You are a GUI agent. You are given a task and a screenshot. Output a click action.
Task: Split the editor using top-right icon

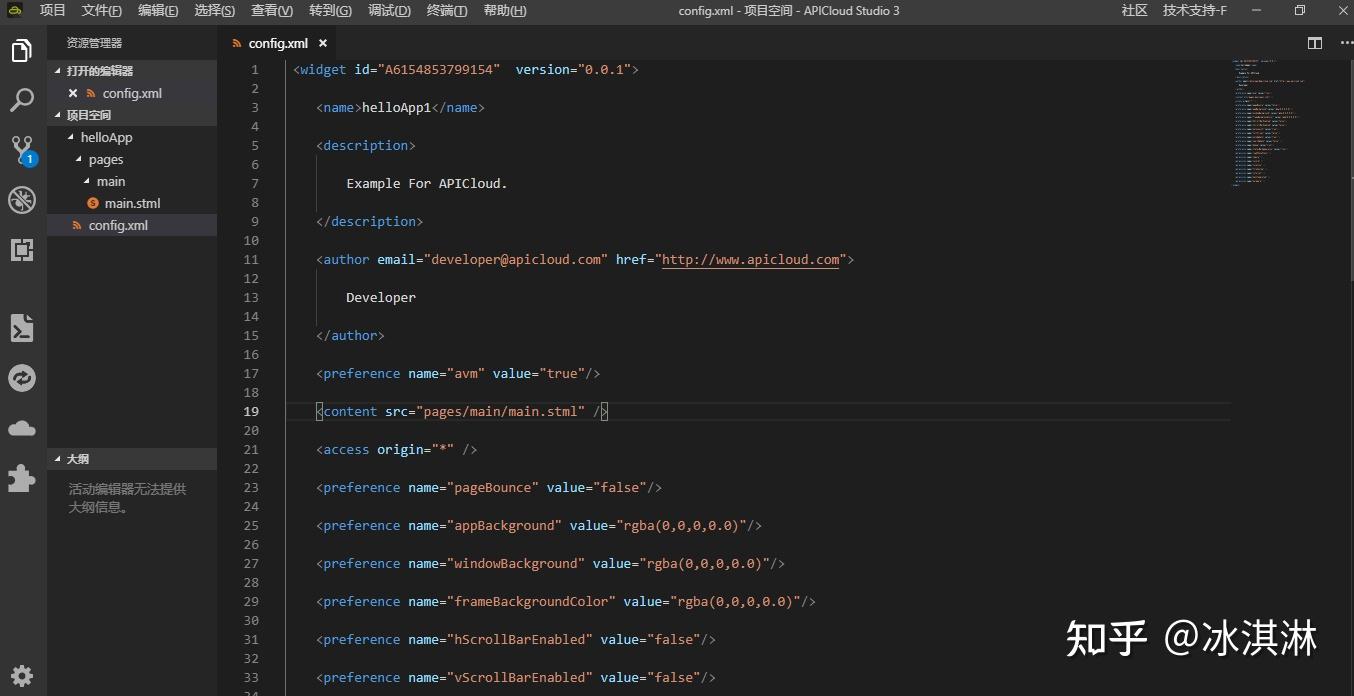[x=1315, y=43]
